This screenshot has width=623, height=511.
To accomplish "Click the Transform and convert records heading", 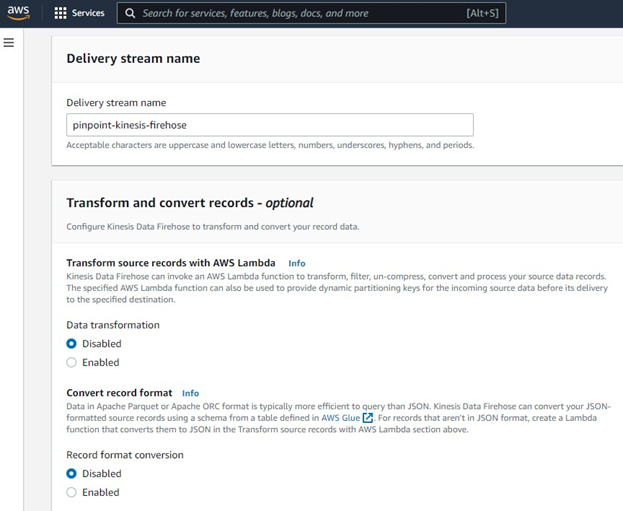I will 189,202.
